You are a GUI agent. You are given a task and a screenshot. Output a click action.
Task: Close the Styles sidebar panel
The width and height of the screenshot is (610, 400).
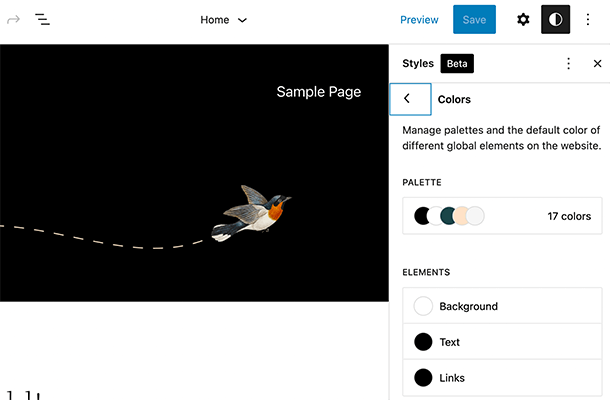(597, 63)
